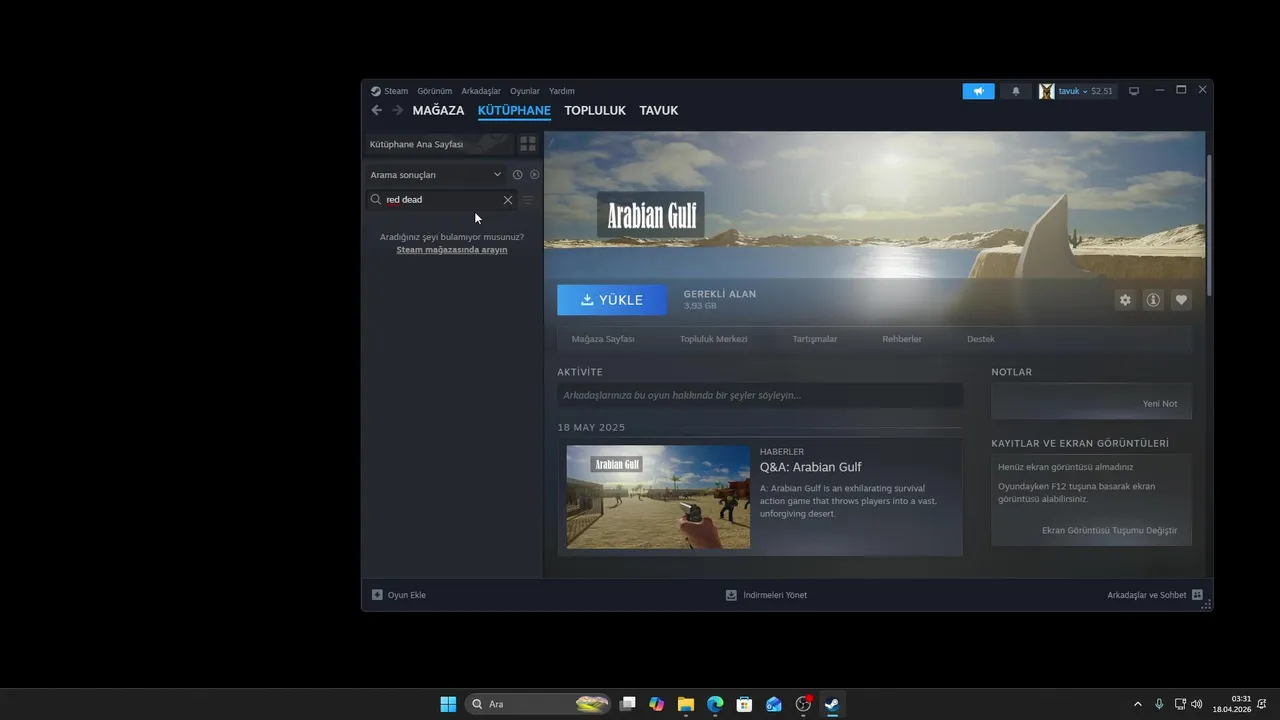Go forward with the right arrow
The height and width of the screenshot is (720, 1280).
(x=398, y=110)
